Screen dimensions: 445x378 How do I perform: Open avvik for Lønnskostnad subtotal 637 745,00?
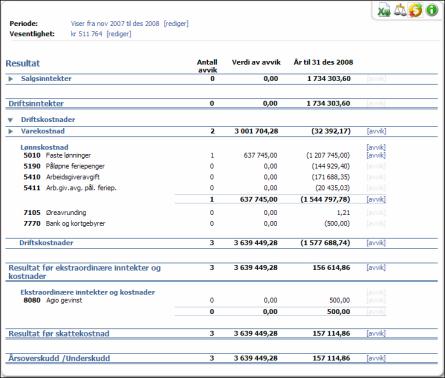[376, 200]
